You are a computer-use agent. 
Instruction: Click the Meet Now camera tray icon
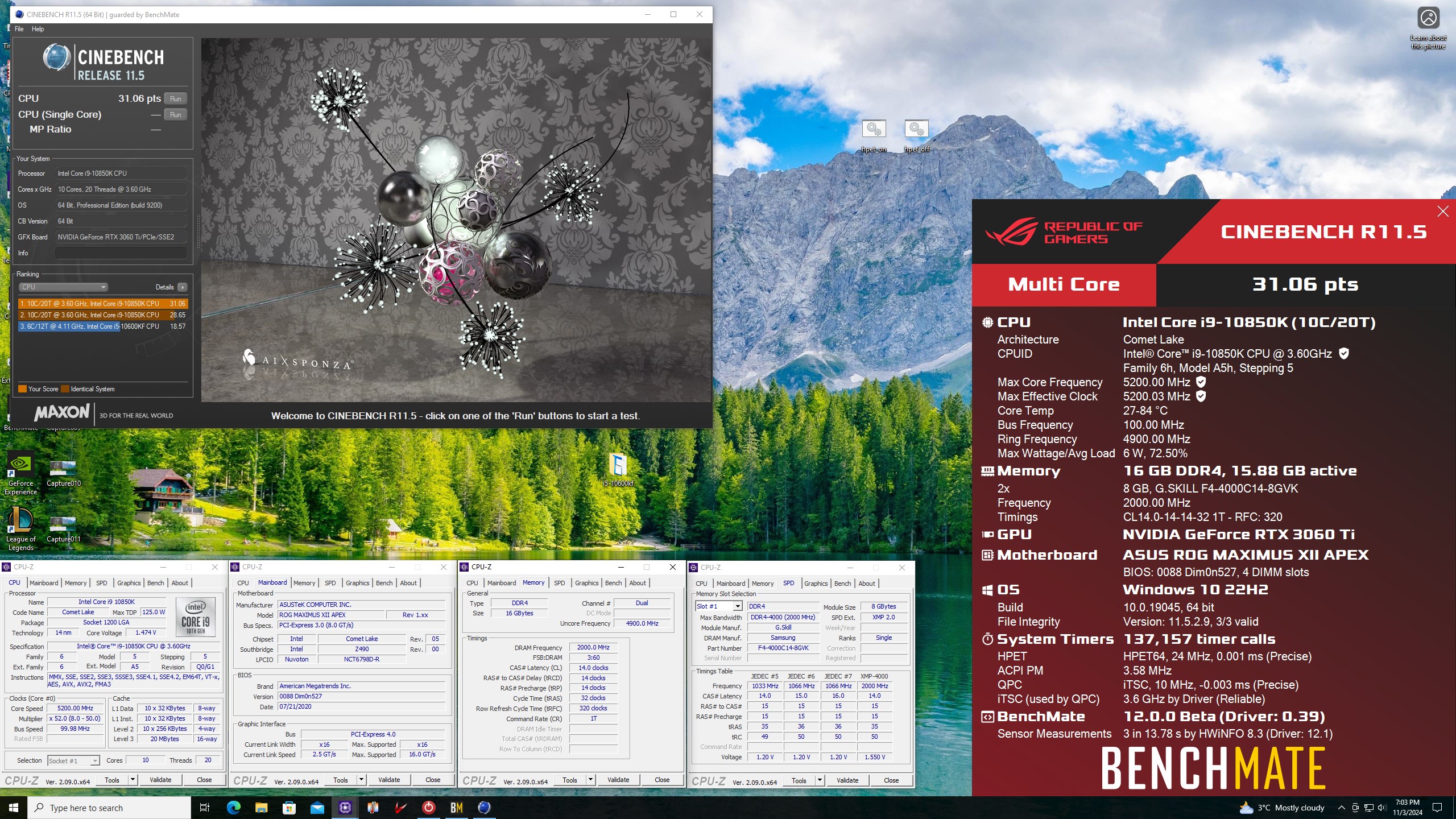tap(1355, 808)
